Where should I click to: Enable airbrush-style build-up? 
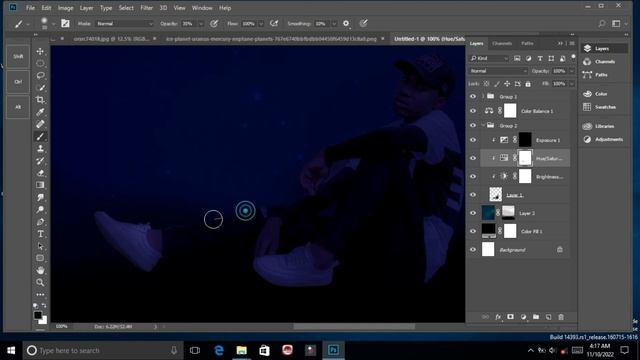(274, 23)
